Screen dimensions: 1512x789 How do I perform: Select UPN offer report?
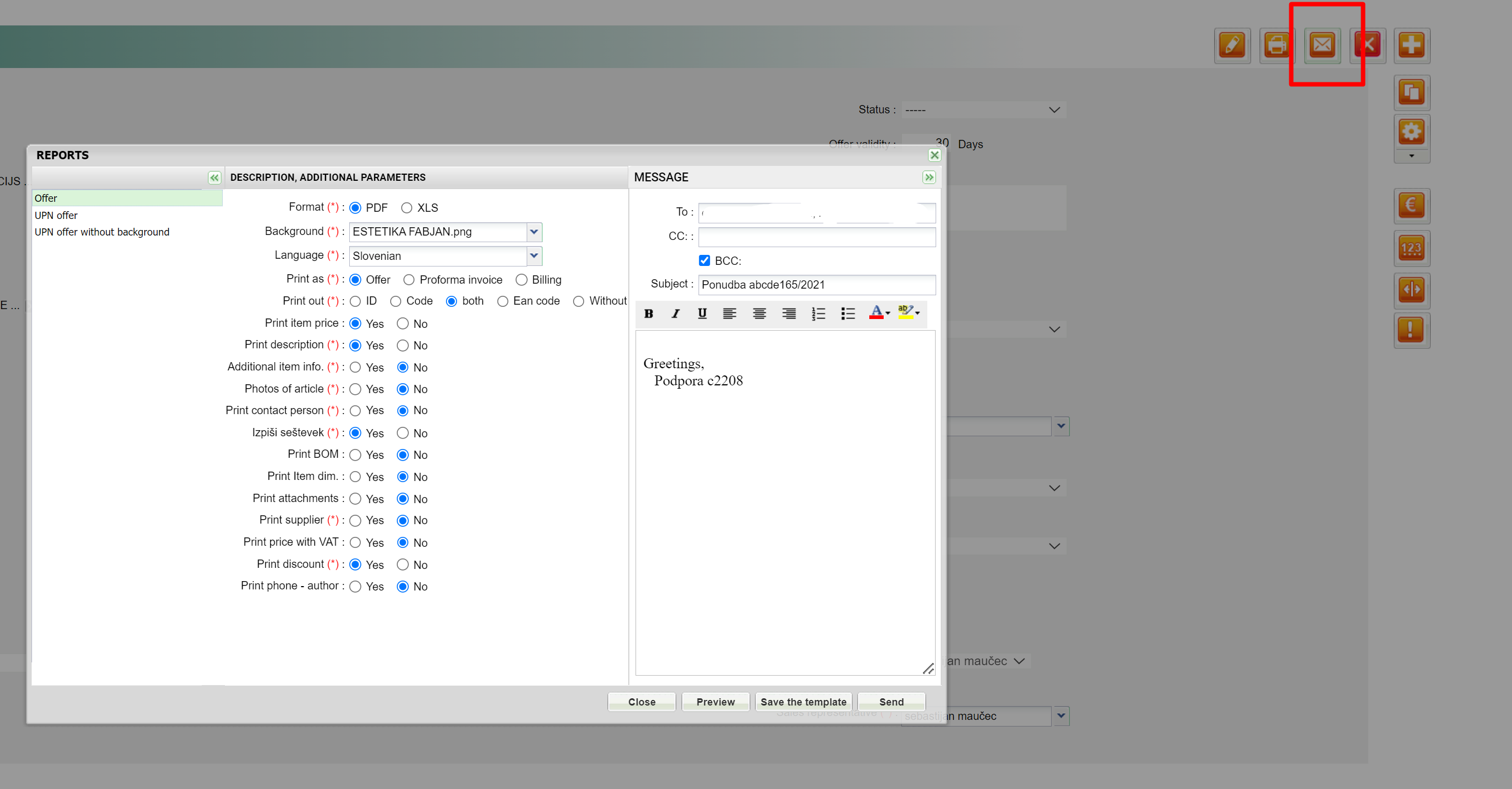coord(56,216)
